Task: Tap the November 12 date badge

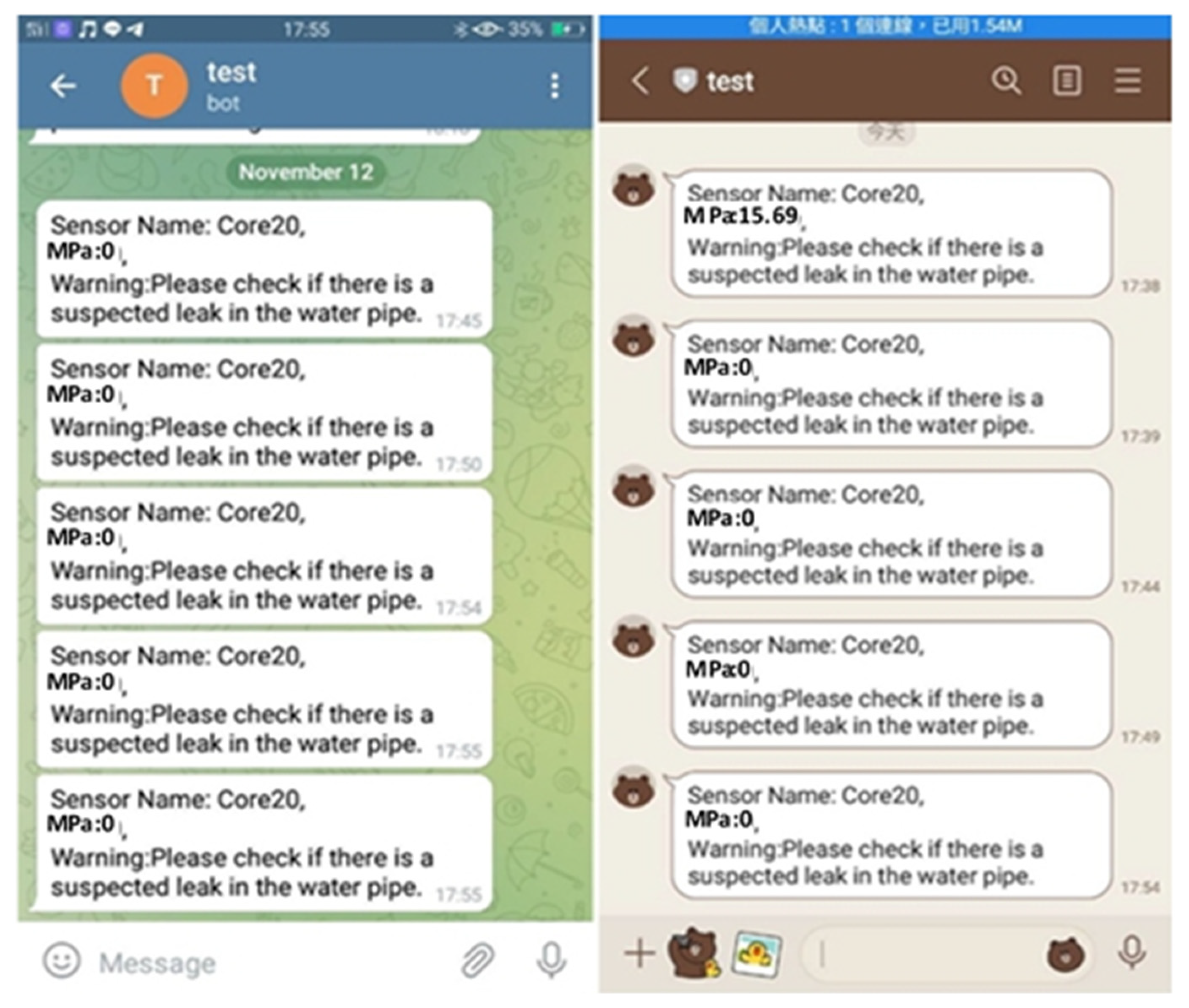Action: (306, 172)
